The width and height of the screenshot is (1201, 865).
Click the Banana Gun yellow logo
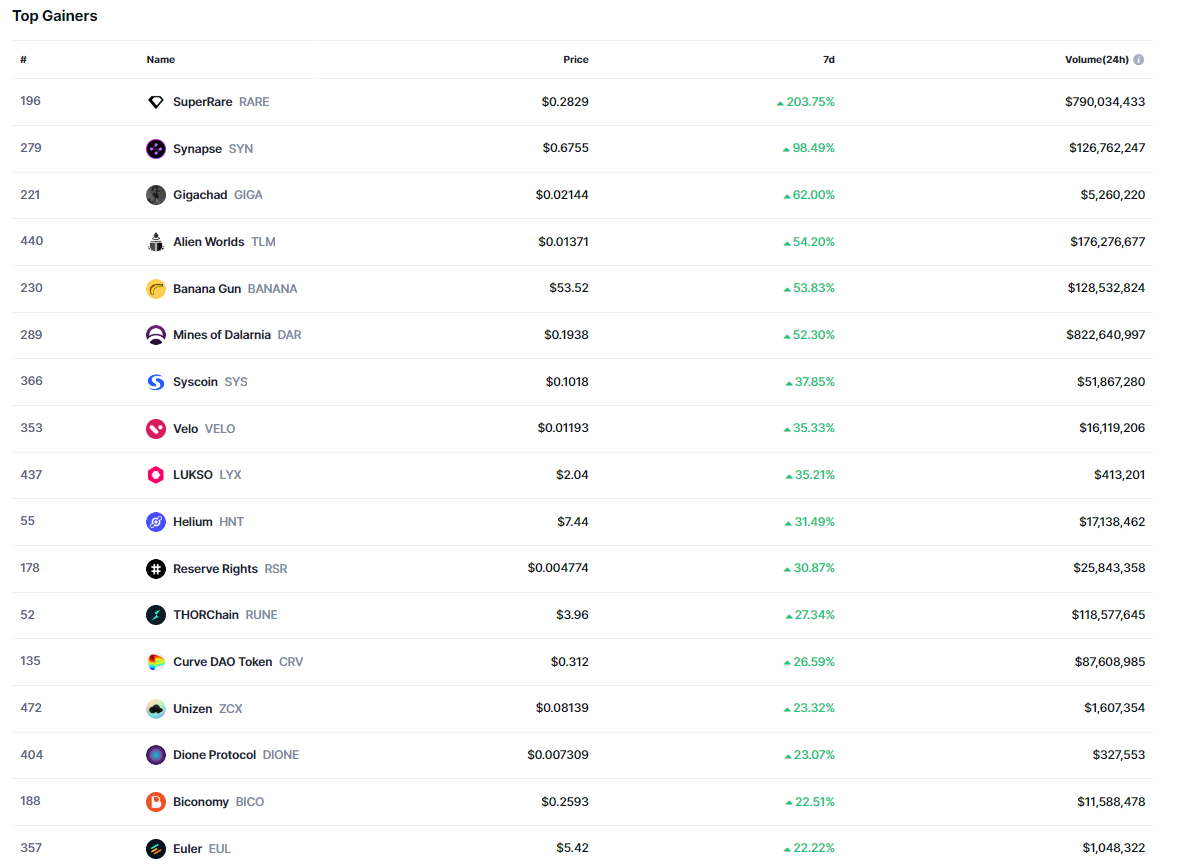[x=155, y=289]
